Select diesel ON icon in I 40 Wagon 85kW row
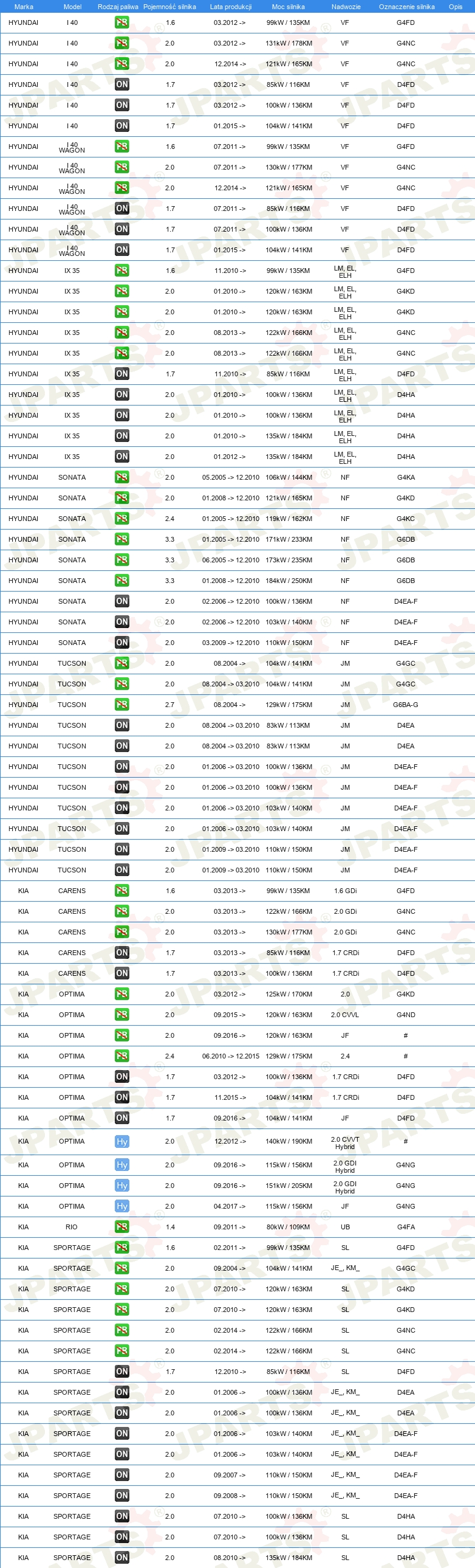The width and height of the screenshot is (475, 1568). click(121, 209)
